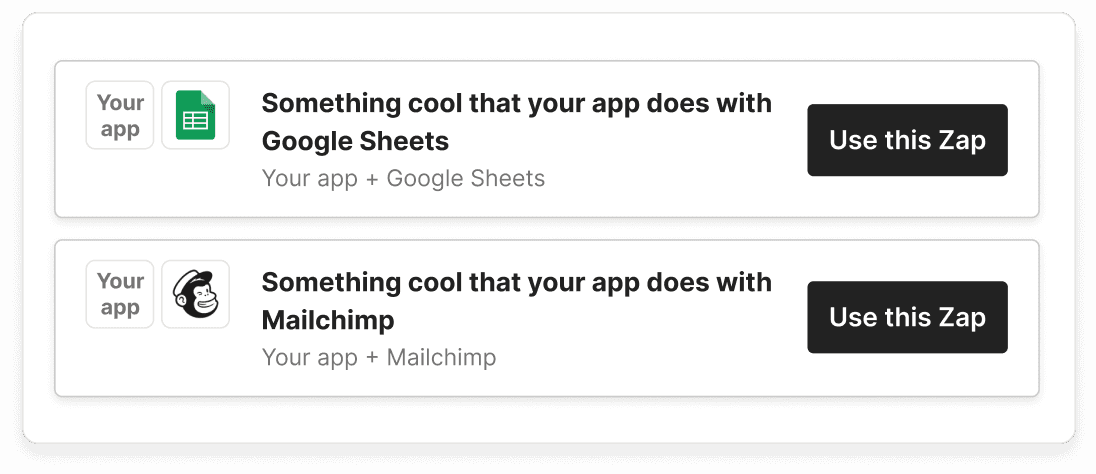Open the bold Google Sheets Zap title

(516, 122)
